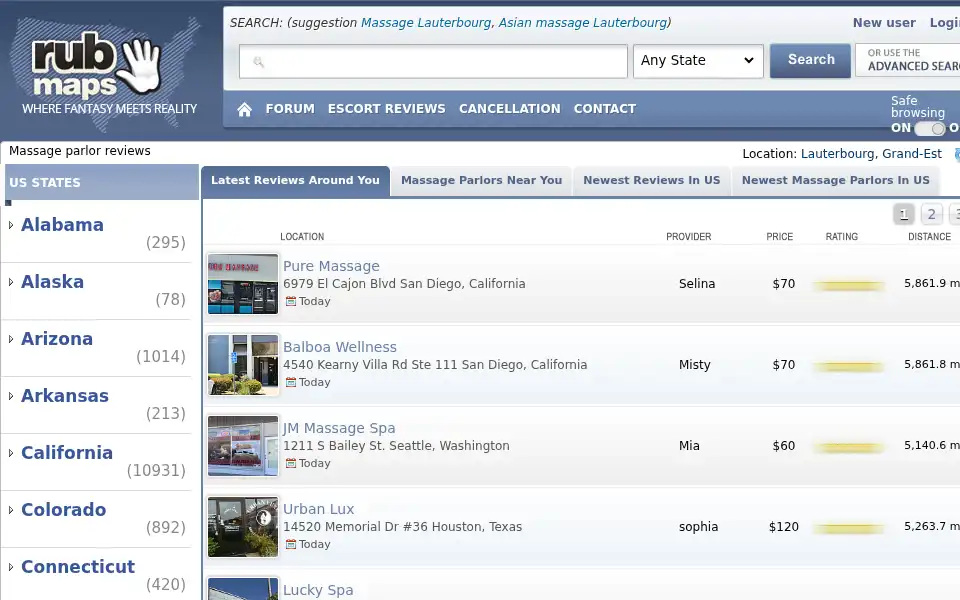Click the Asian massage Lauterbourg suggestion
This screenshot has width=960, height=600.
pos(583,23)
